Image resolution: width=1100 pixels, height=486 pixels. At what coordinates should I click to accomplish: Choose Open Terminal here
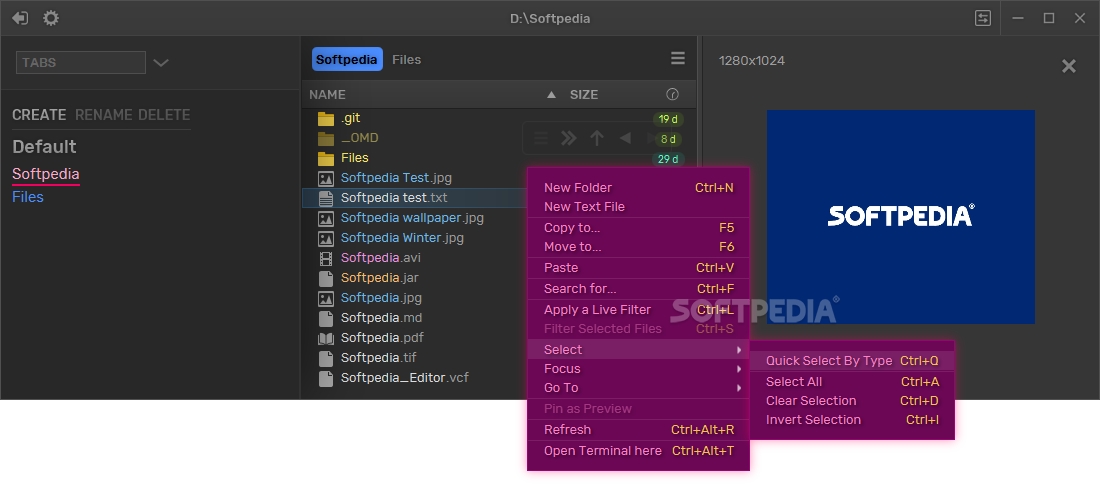(x=638, y=450)
